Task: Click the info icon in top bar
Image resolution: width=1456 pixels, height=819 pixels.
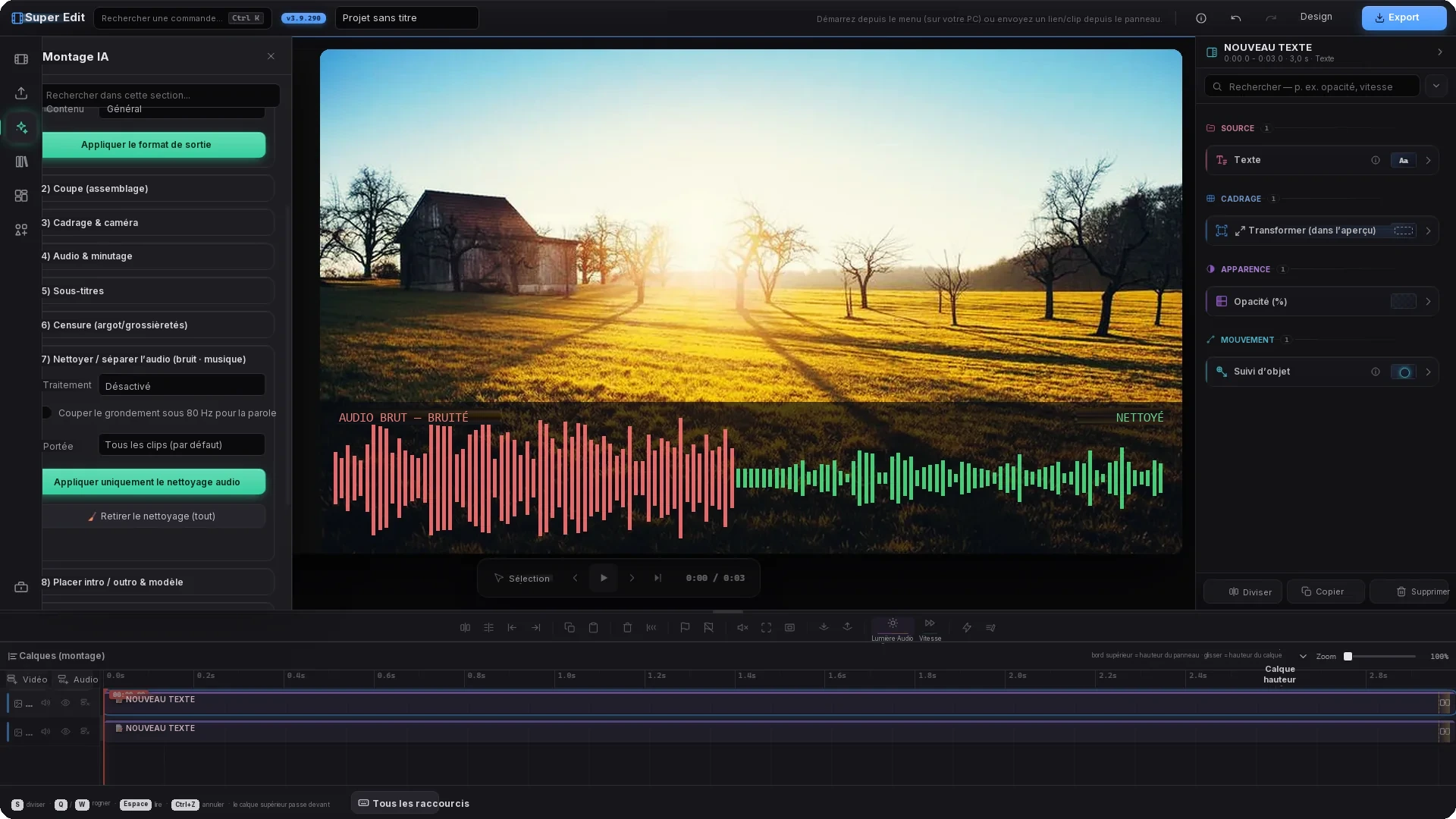Action: (x=1201, y=18)
